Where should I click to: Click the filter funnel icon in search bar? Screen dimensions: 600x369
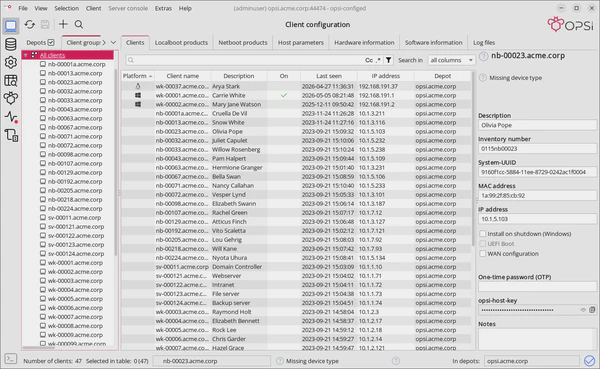pyautogui.click(x=388, y=60)
